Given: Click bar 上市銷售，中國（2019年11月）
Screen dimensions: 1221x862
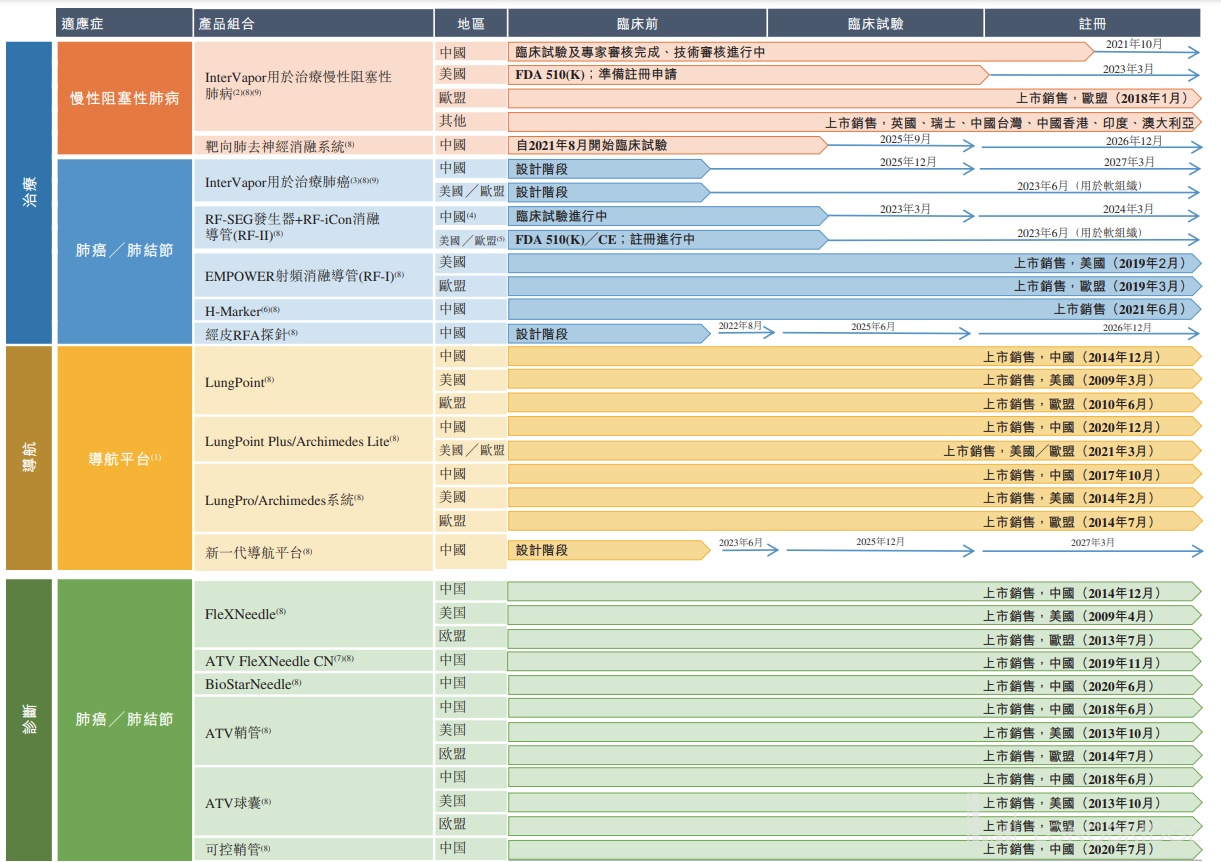Looking at the screenshot, I should [855, 663].
